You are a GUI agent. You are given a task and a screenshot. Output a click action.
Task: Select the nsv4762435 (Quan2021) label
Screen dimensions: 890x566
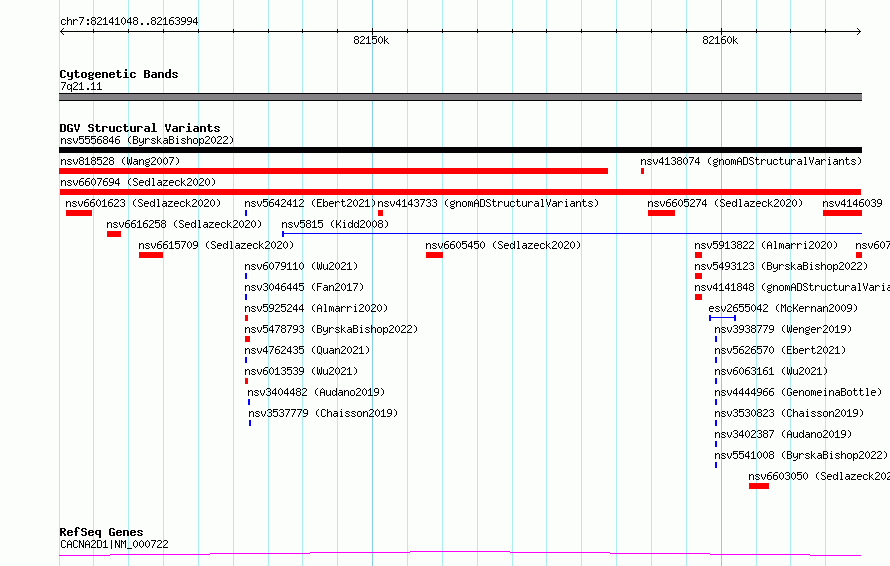click(x=307, y=350)
